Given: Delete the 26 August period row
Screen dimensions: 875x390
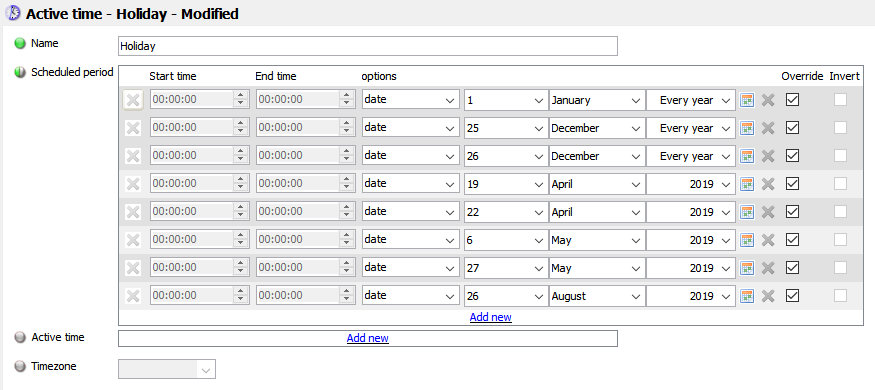Looking at the screenshot, I should pyautogui.click(x=133, y=296).
